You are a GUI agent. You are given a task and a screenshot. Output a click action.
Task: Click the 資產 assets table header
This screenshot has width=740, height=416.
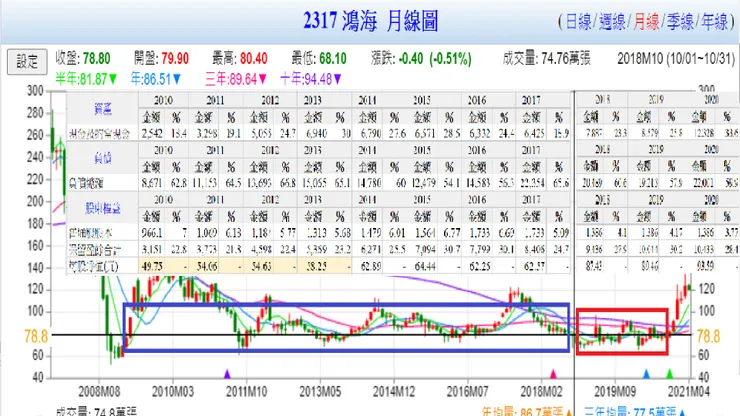102,109
